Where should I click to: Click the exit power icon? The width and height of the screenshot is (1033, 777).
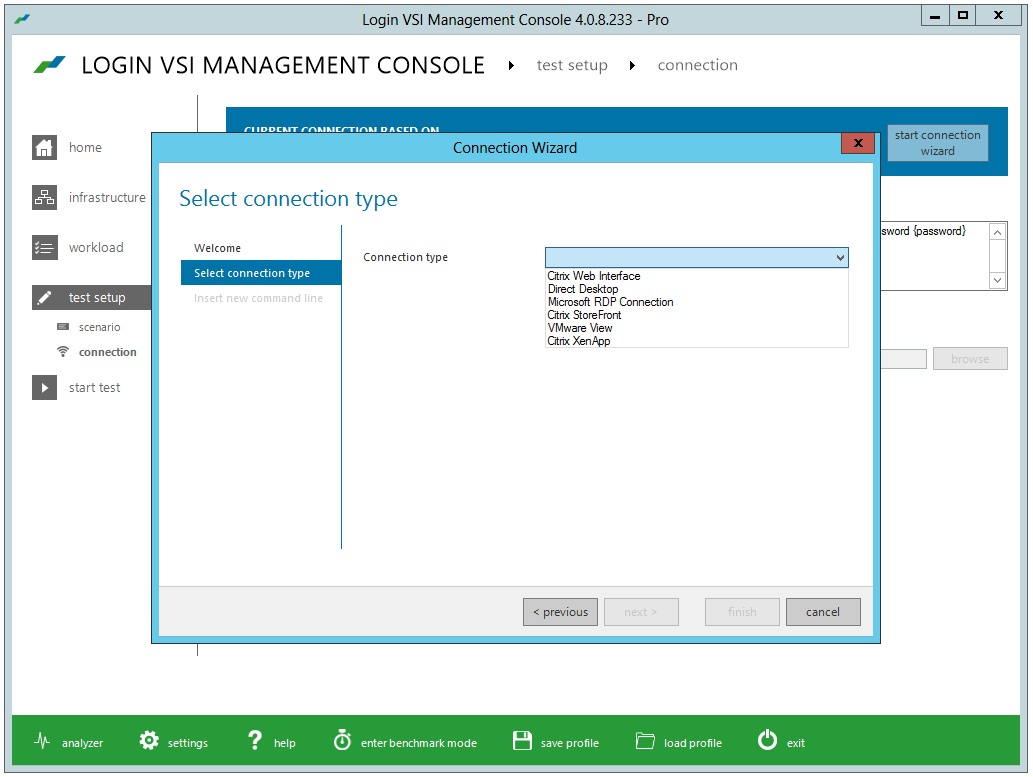pos(768,740)
